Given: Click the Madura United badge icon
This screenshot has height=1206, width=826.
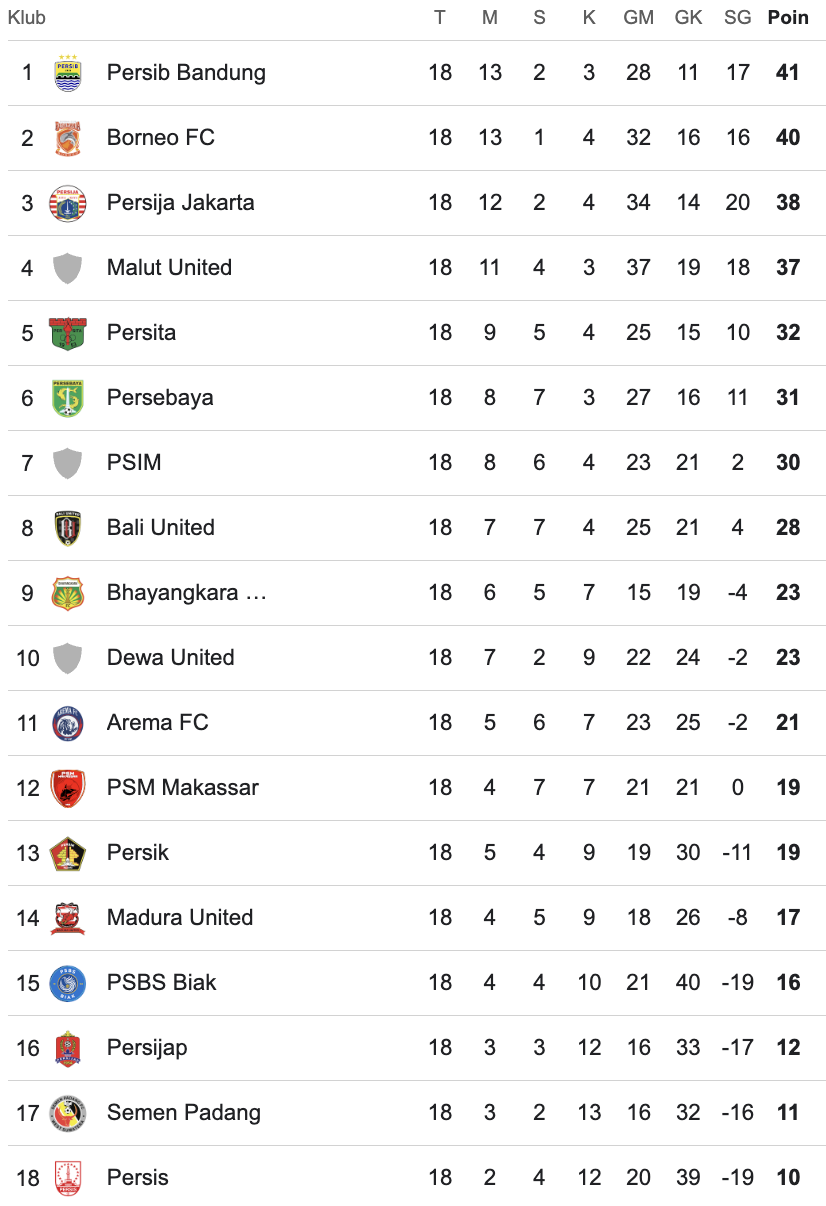Looking at the screenshot, I should click(x=68, y=918).
